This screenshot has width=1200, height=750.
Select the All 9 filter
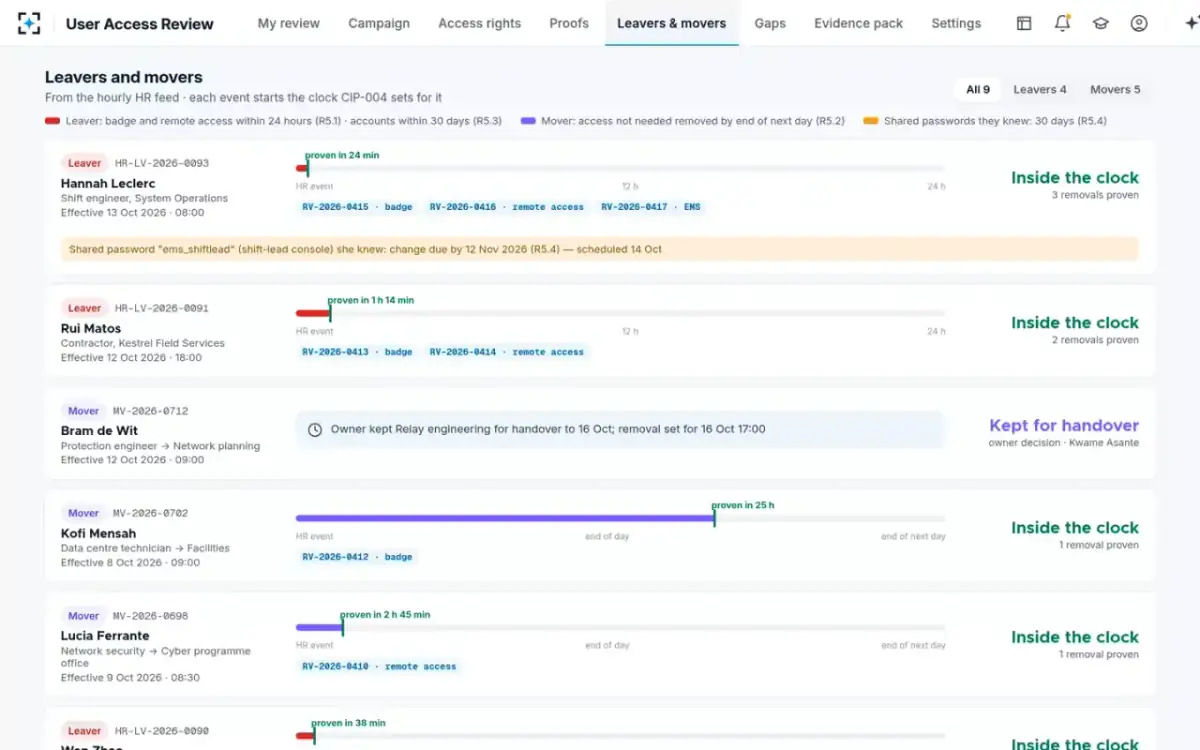pyautogui.click(x=978, y=89)
